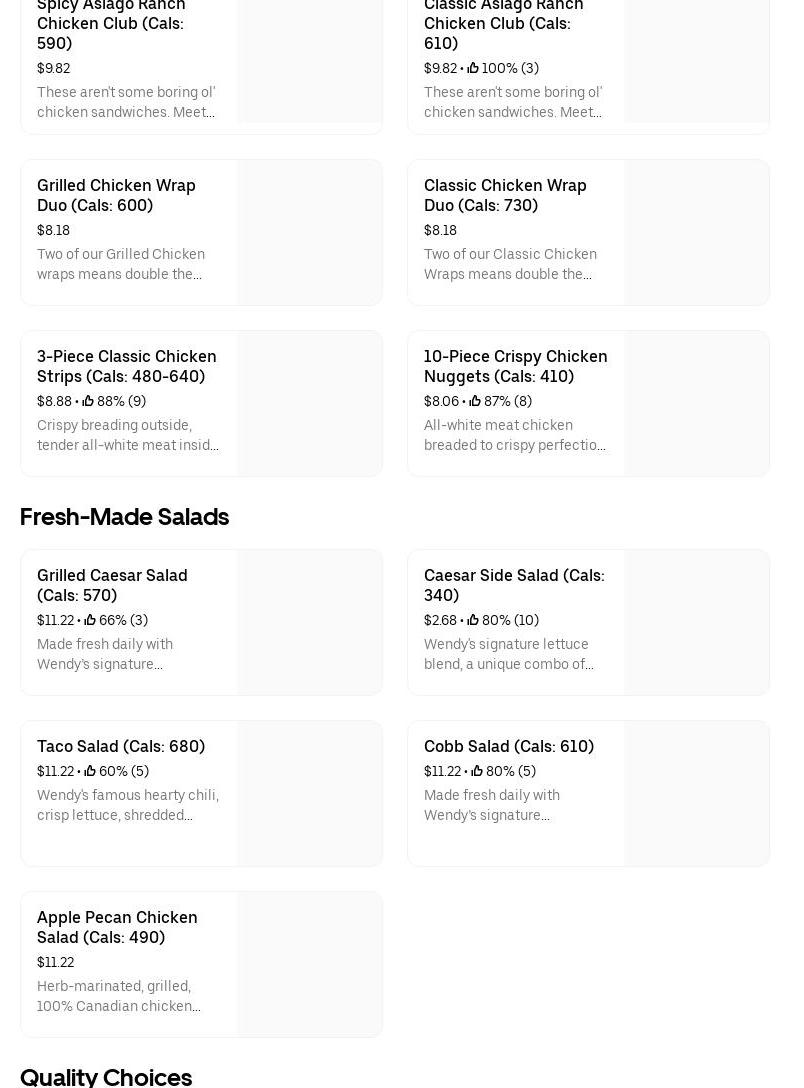Click thumbs-up rating icon on 3-Piece Classic Chicken Strips
The height and width of the screenshot is (1088, 804).
pos(88,402)
